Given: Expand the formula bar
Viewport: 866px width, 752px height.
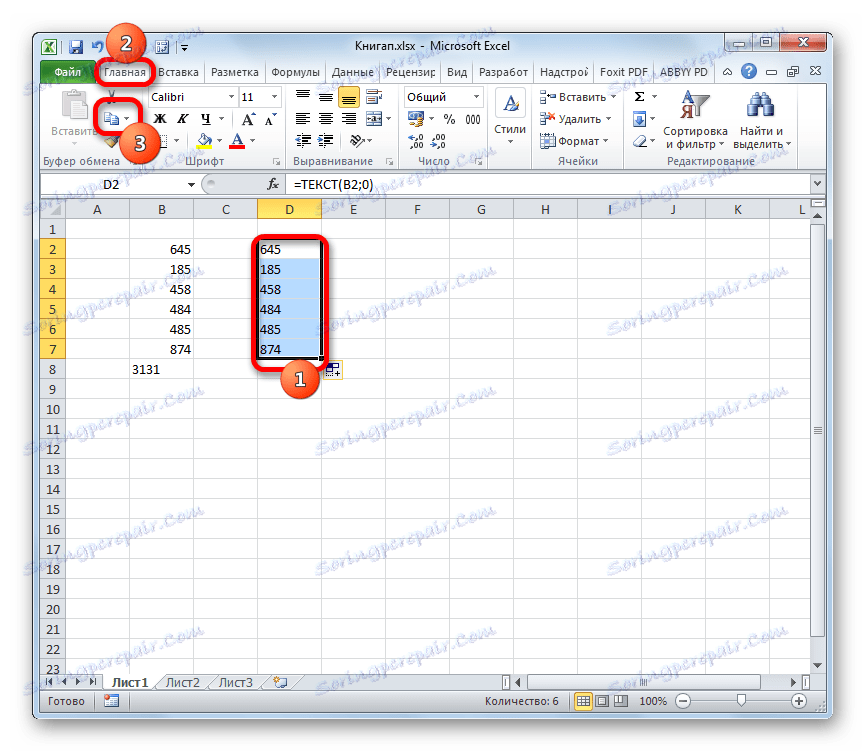Looking at the screenshot, I should tap(817, 184).
